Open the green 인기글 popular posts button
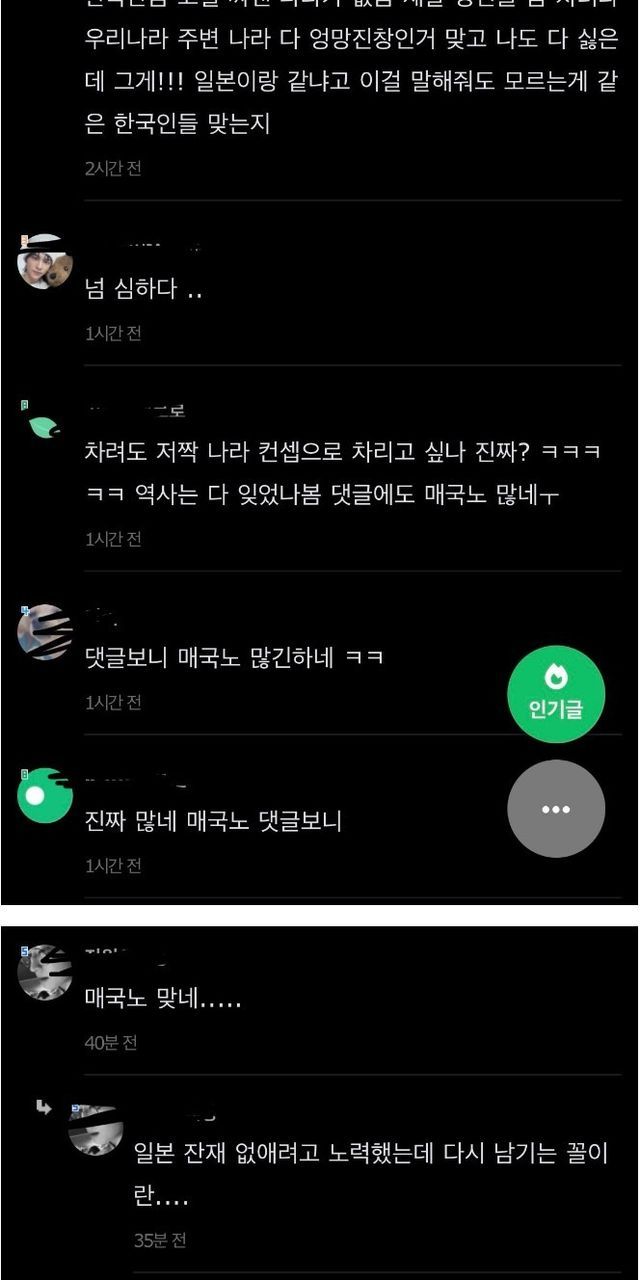This screenshot has width=640, height=1280. click(x=556, y=694)
